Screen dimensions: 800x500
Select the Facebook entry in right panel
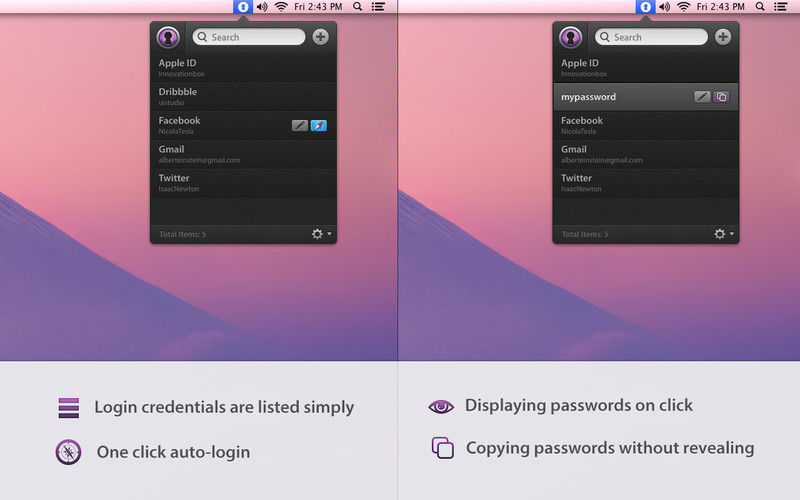(646, 126)
